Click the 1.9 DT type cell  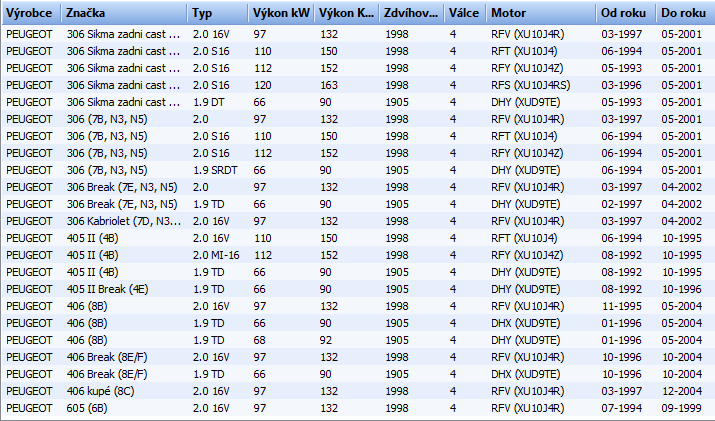pyautogui.click(x=209, y=102)
